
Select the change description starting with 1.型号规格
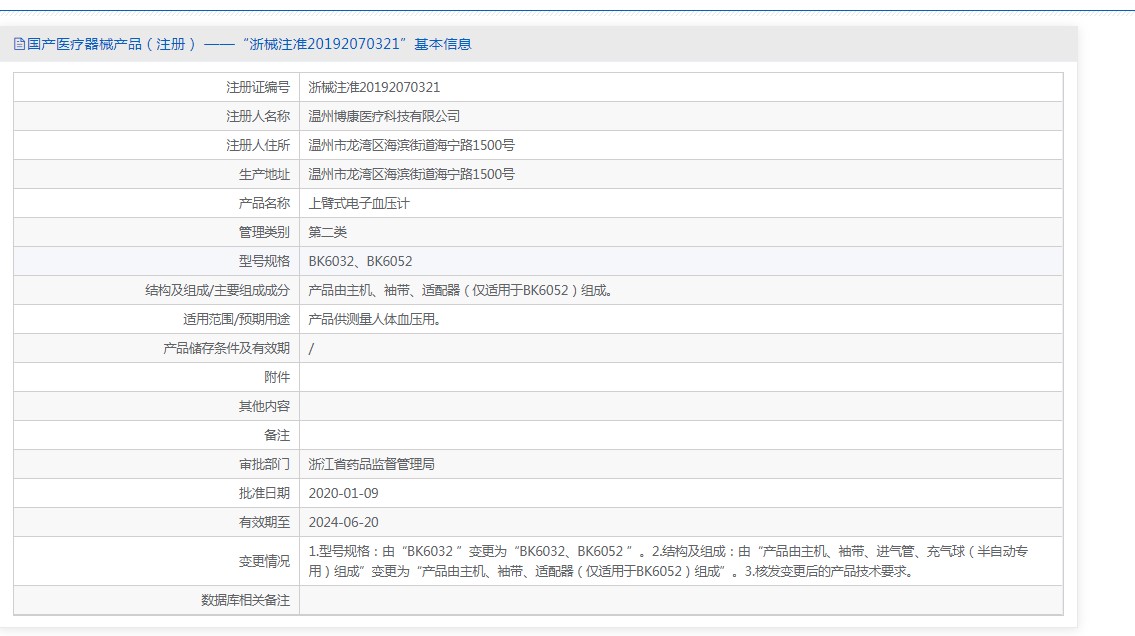click(x=668, y=561)
